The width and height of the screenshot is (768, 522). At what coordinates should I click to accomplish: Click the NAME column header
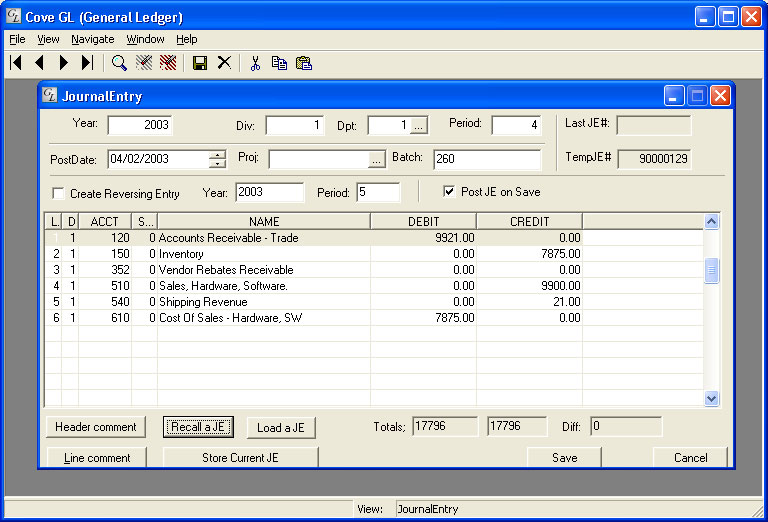[x=264, y=221]
